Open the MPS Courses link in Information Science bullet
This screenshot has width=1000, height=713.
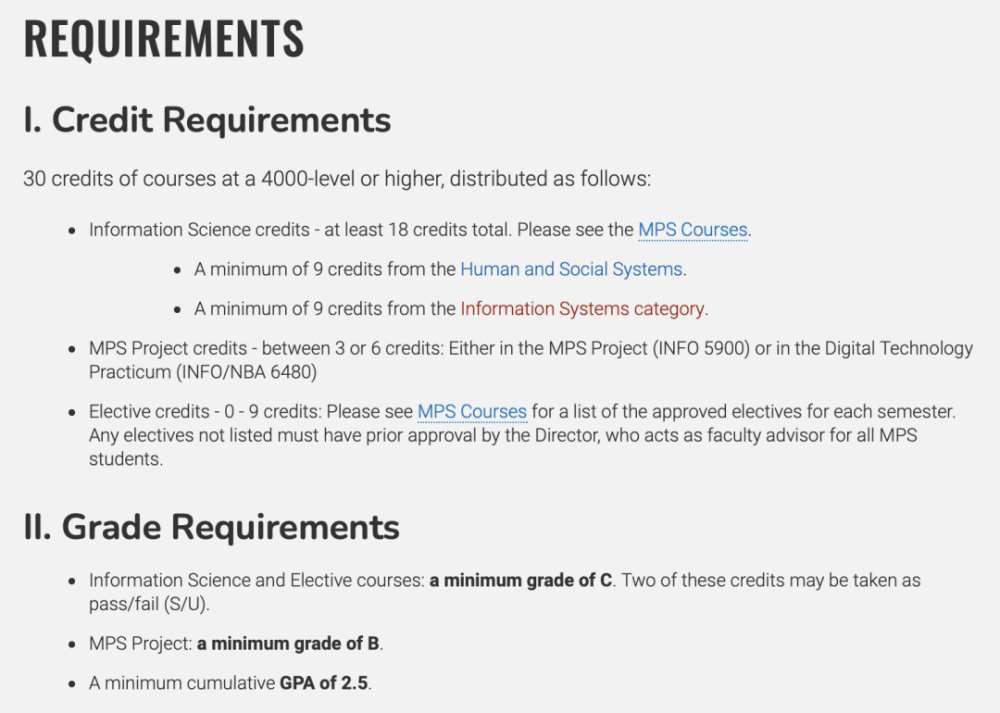[693, 230]
